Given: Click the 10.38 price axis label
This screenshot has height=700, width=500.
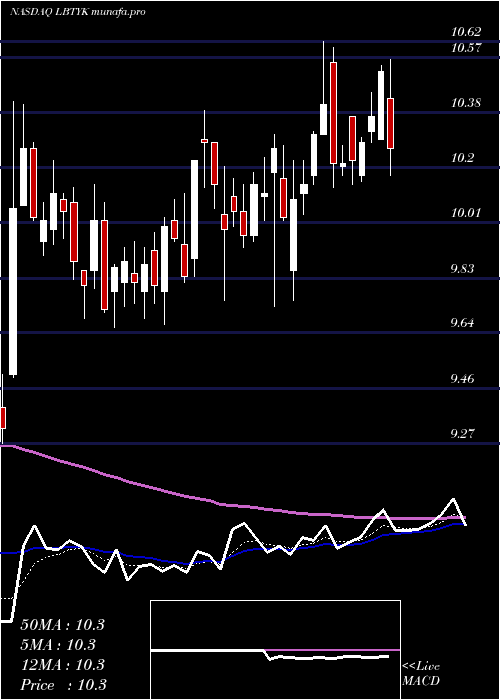Looking at the screenshot, I should (x=466, y=103).
